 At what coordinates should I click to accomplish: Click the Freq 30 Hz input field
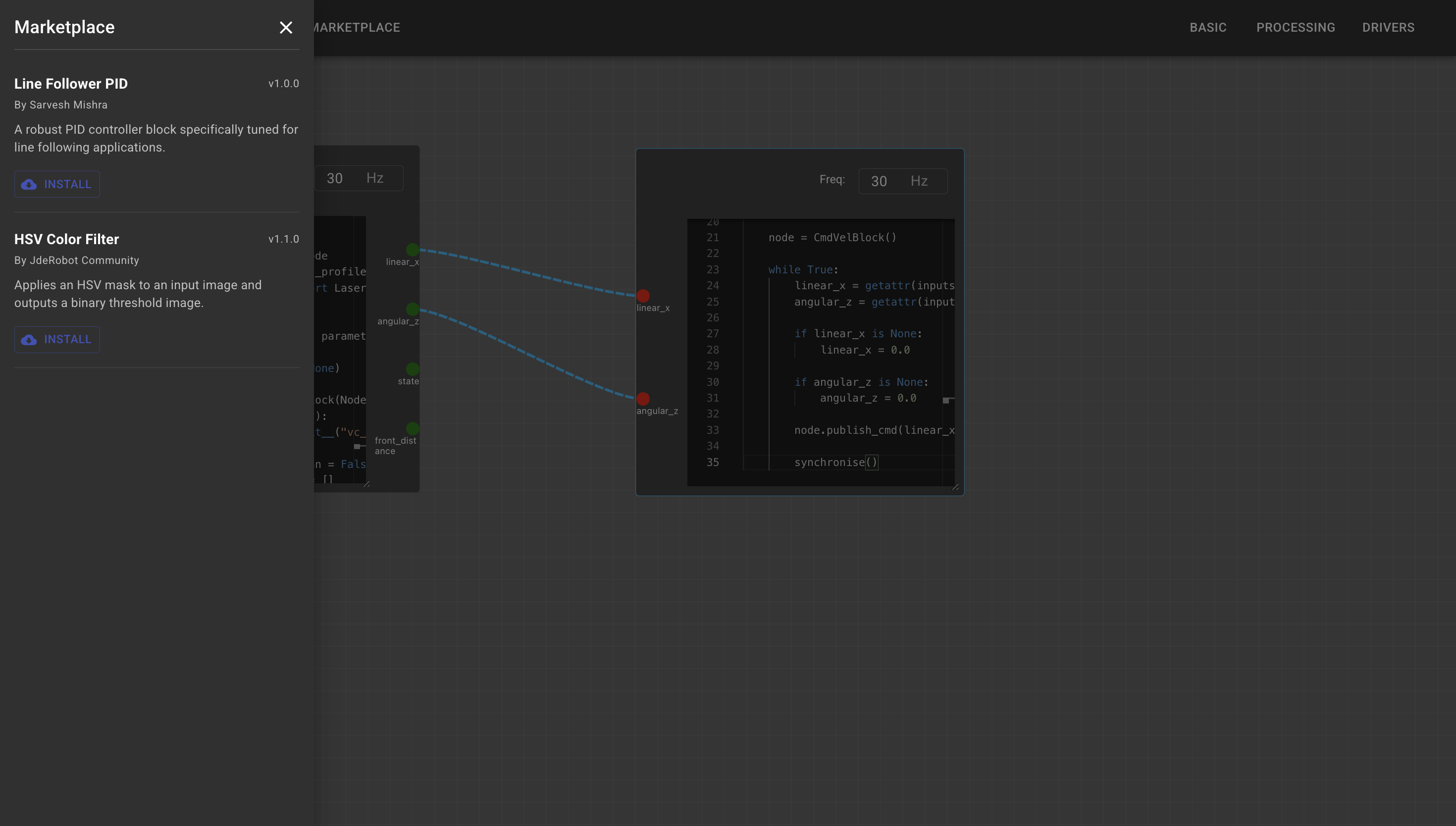(x=903, y=181)
